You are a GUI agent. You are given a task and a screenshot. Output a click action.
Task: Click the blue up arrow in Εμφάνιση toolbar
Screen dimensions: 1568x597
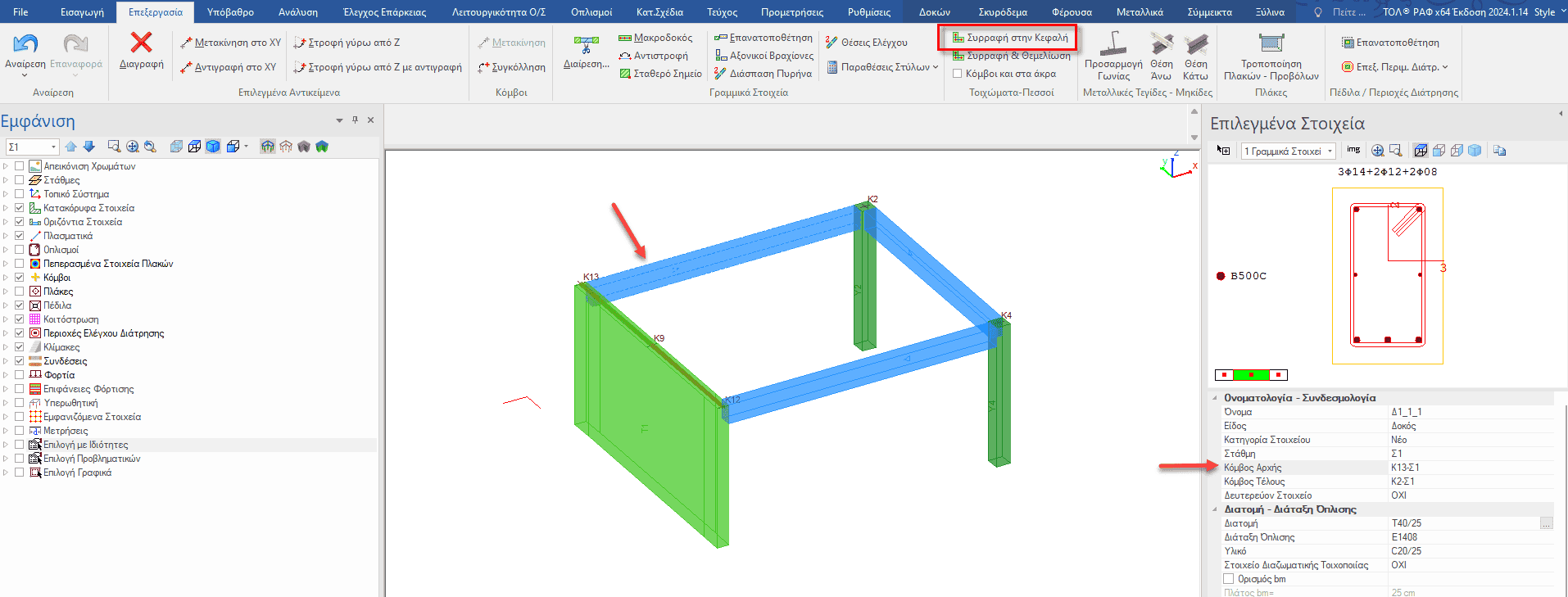tap(70, 147)
